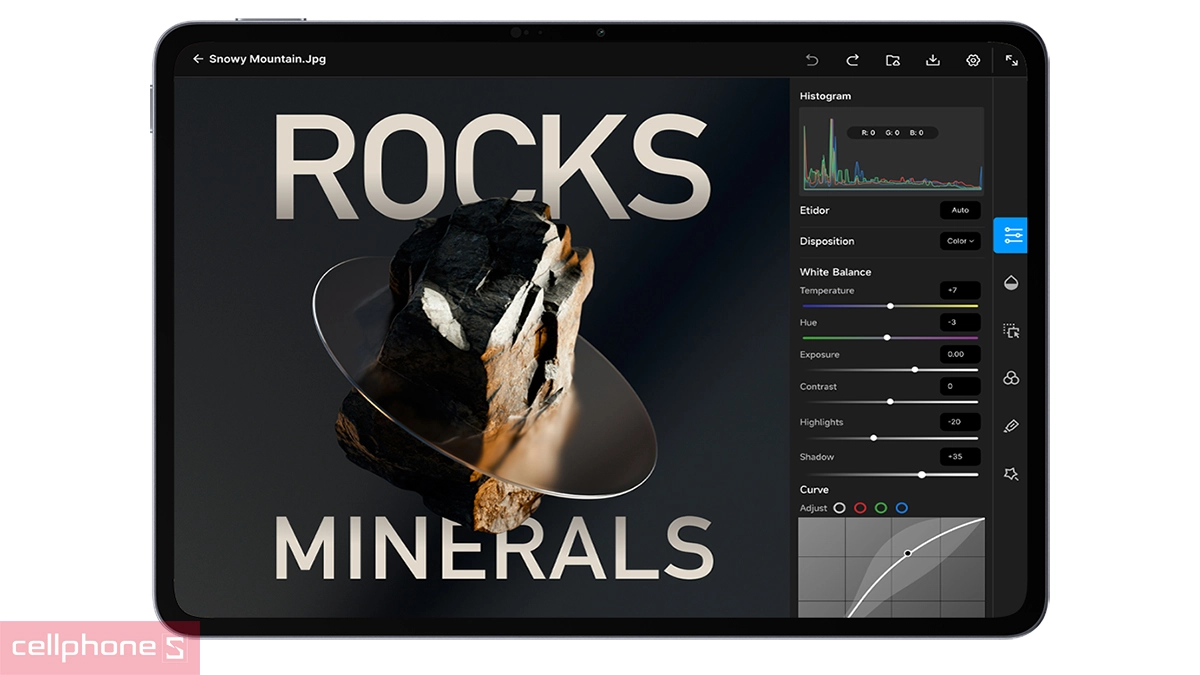The width and height of the screenshot is (1200, 675).
Task: Select the white curve channel circle
Action: (839, 508)
